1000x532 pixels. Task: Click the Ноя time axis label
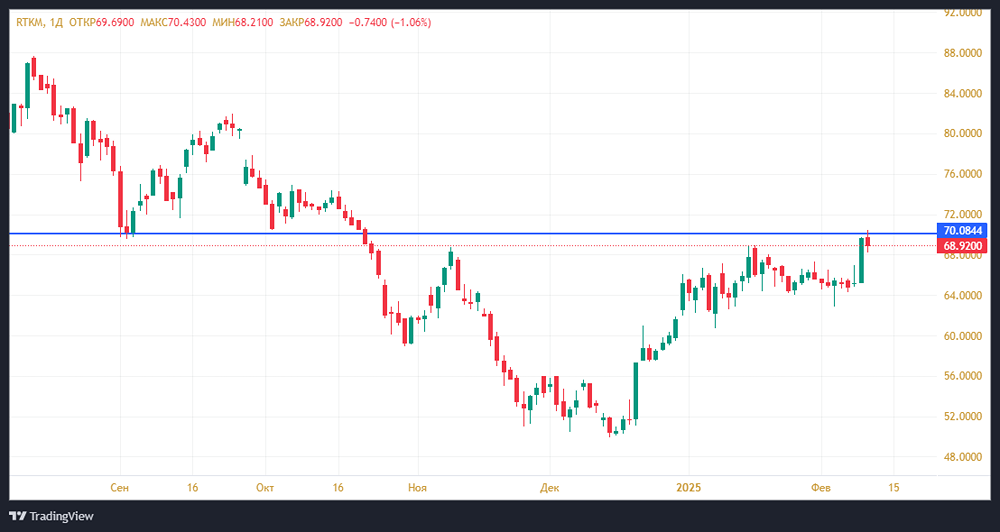point(417,487)
